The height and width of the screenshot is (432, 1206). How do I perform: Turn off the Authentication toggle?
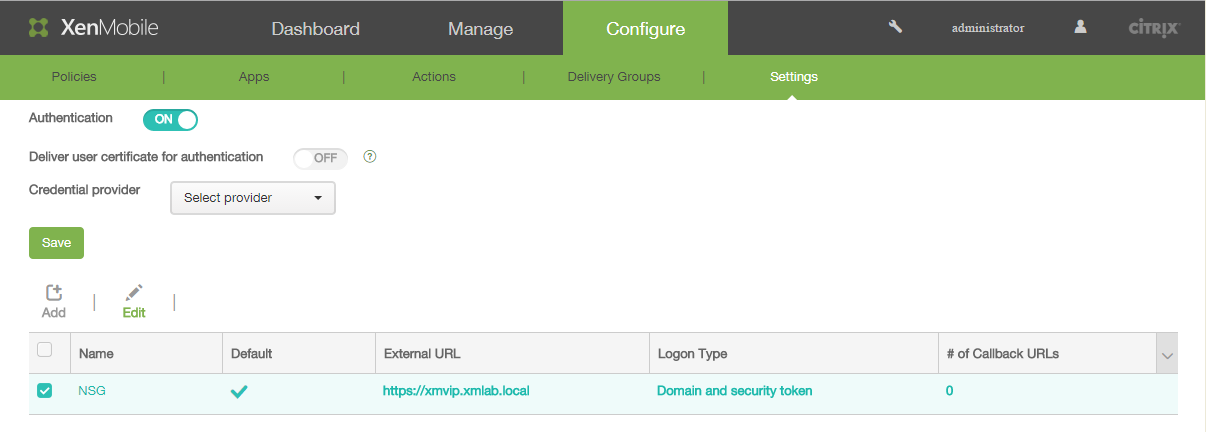coord(170,119)
